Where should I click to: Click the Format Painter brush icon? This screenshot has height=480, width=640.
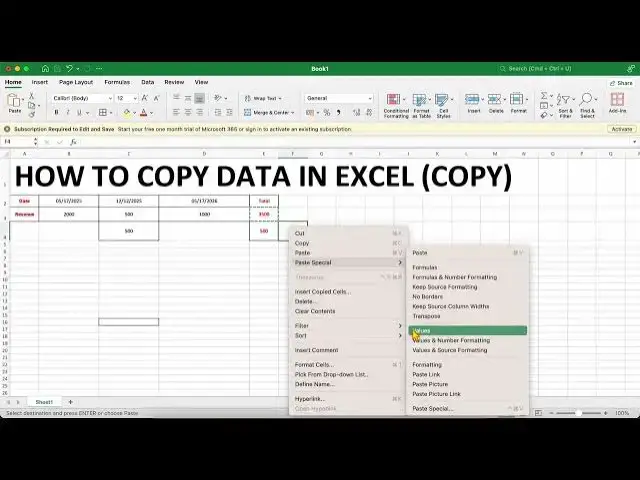[31, 115]
